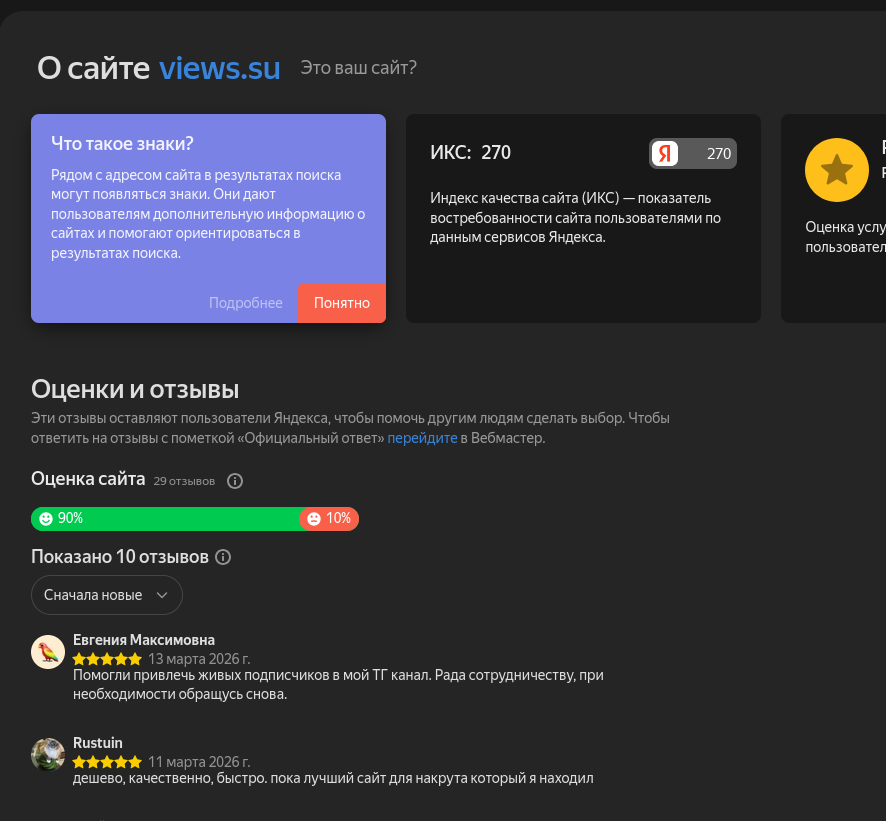
Task: Click the sad face icon at 10%
Action: (x=314, y=519)
